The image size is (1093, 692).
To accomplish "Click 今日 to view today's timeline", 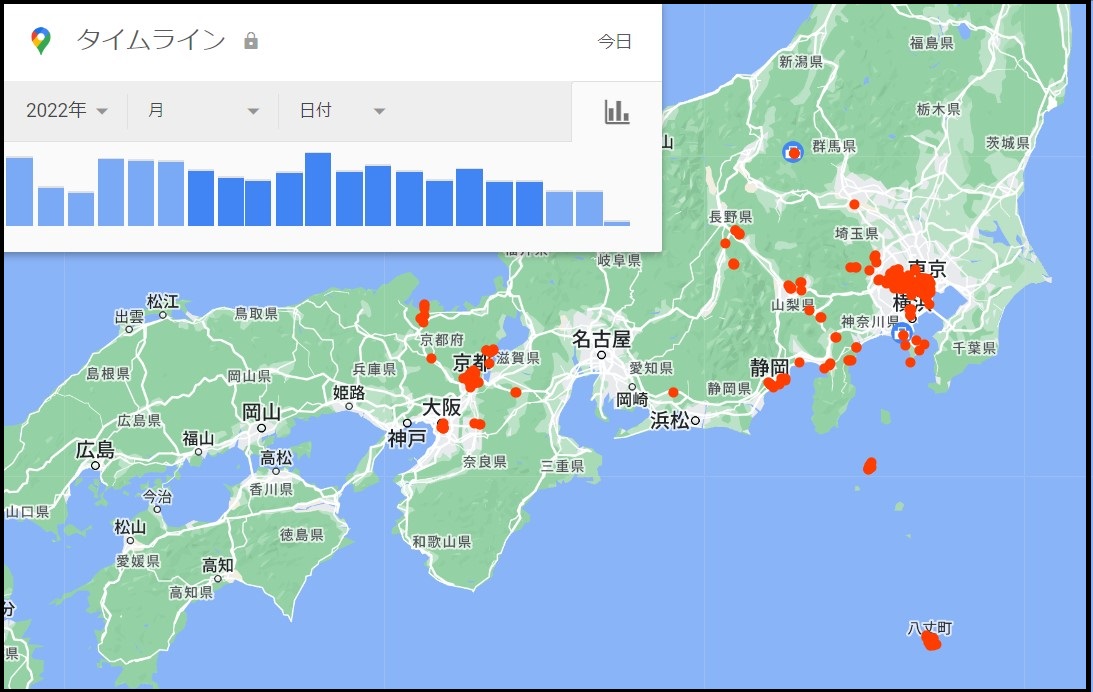I will (615, 42).
